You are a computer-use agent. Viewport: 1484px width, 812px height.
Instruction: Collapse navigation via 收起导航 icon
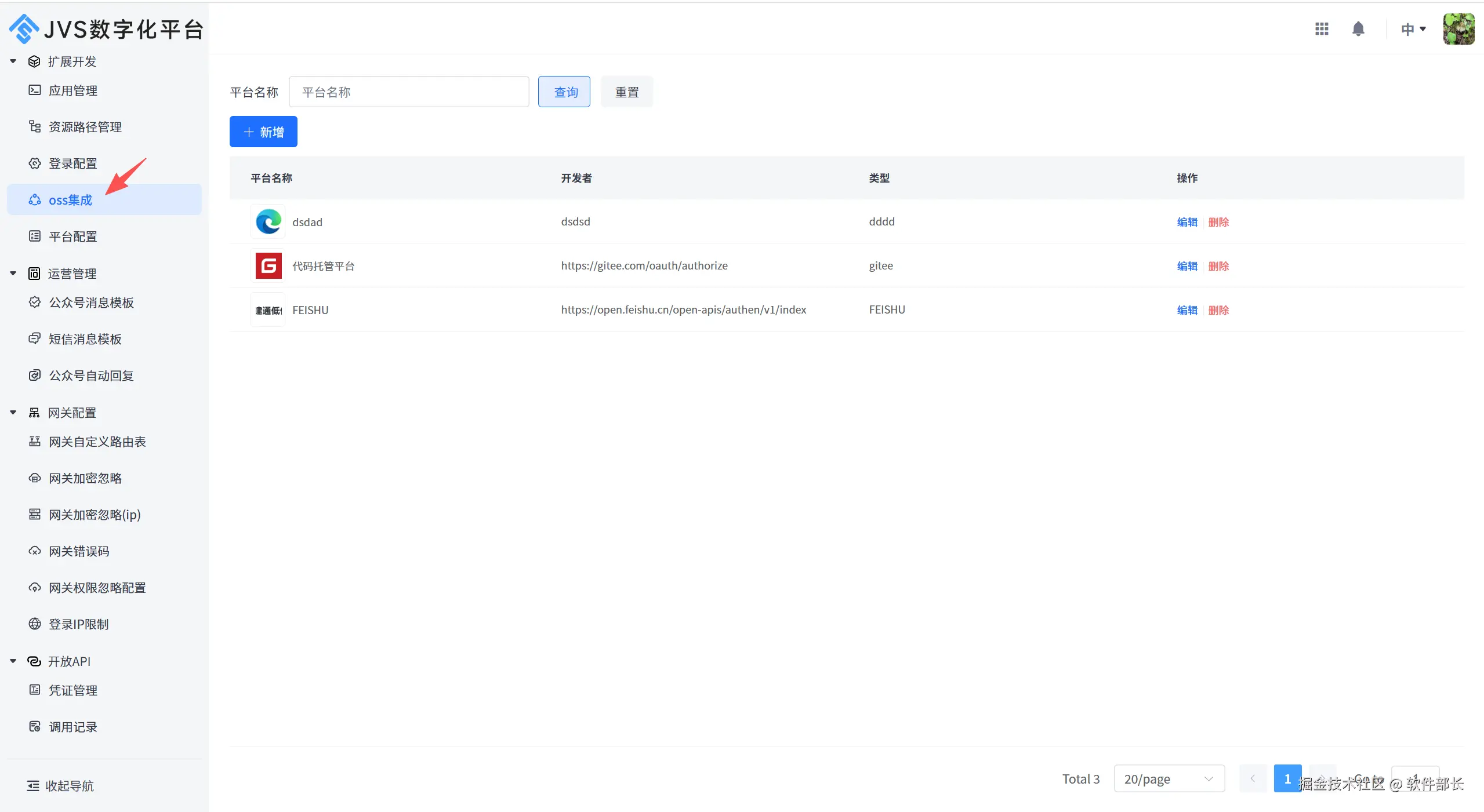[x=33, y=785]
